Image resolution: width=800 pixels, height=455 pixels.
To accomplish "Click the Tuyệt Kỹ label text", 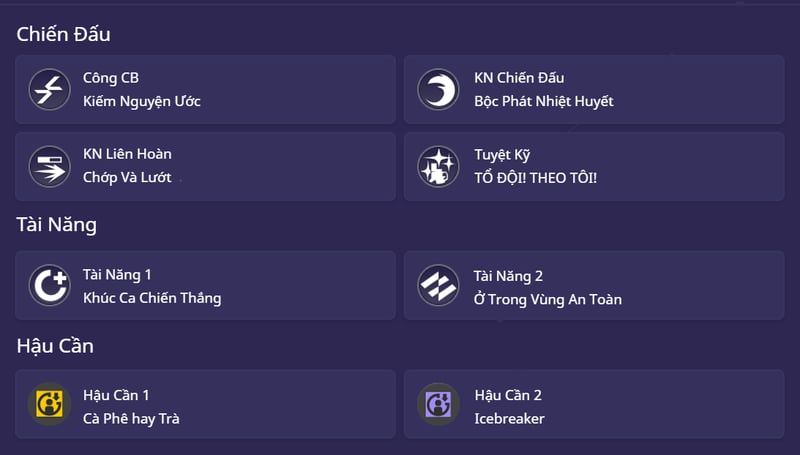I will (x=501, y=154).
